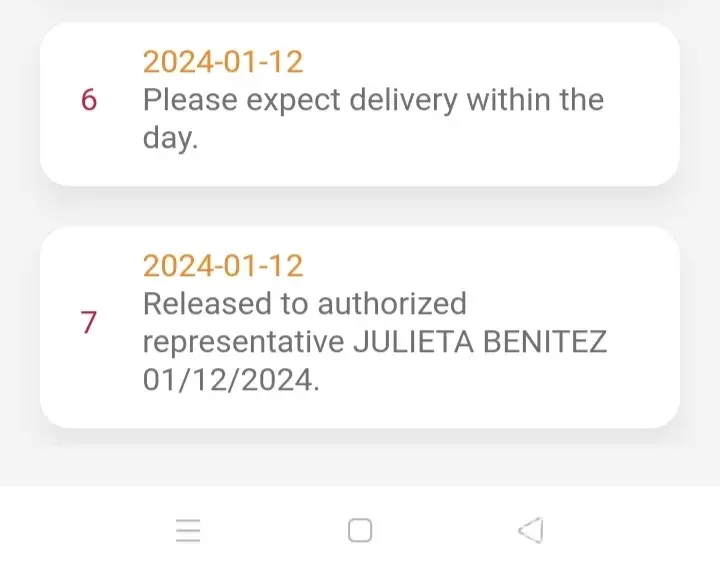Tap the 2024-01-12 date in step 7
Image resolution: width=720 pixels, height=574 pixels.
coord(222,265)
